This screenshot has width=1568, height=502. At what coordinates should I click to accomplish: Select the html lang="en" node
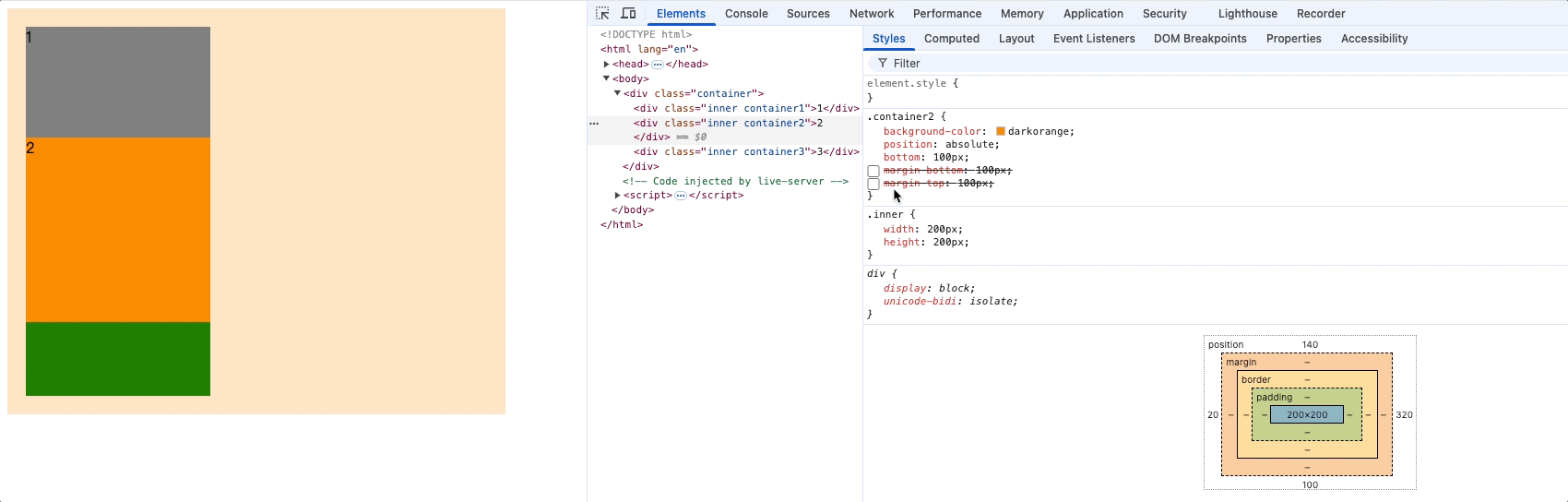tap(648, 49)
